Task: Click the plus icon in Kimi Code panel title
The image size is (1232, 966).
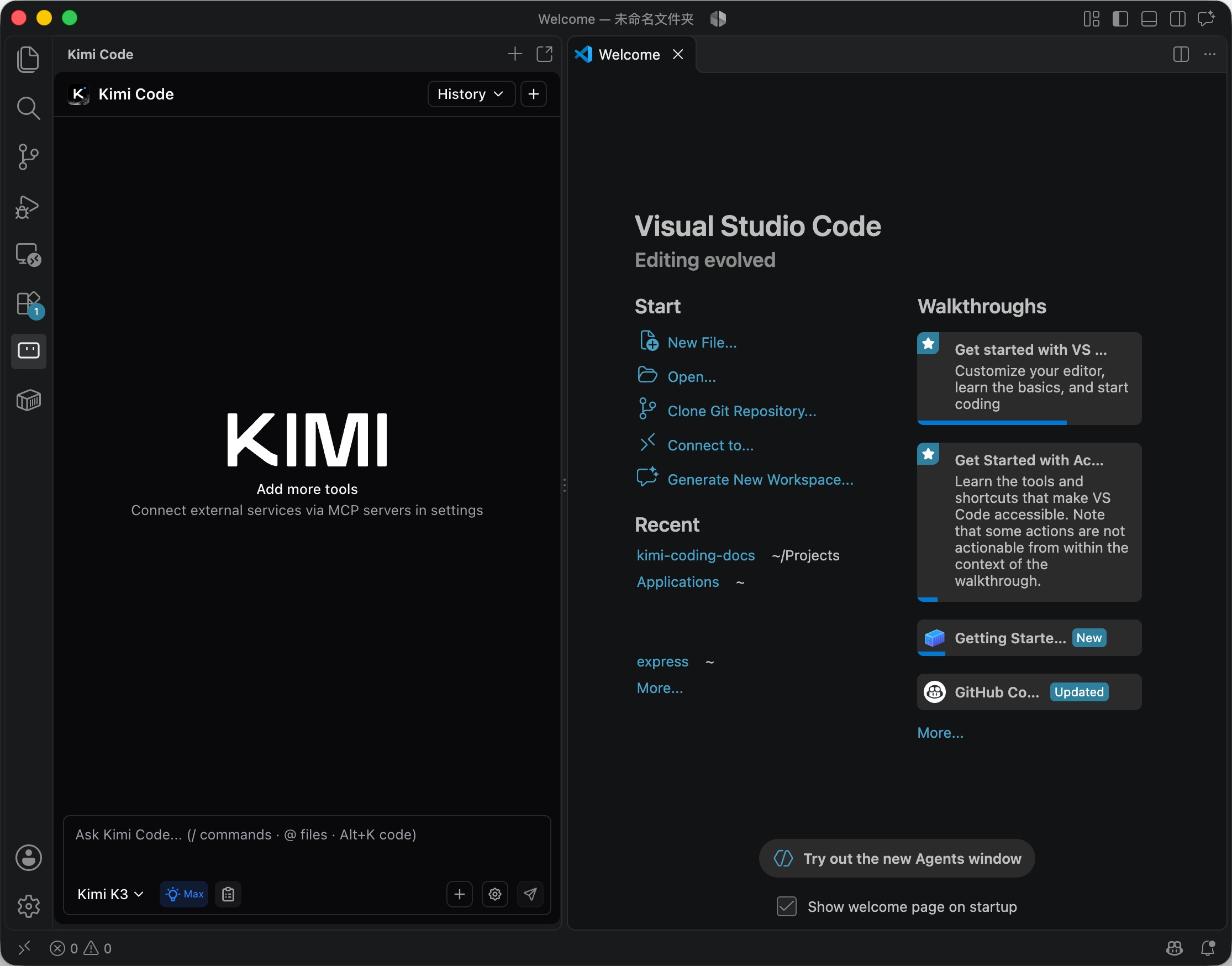Action: click(514, 54)
